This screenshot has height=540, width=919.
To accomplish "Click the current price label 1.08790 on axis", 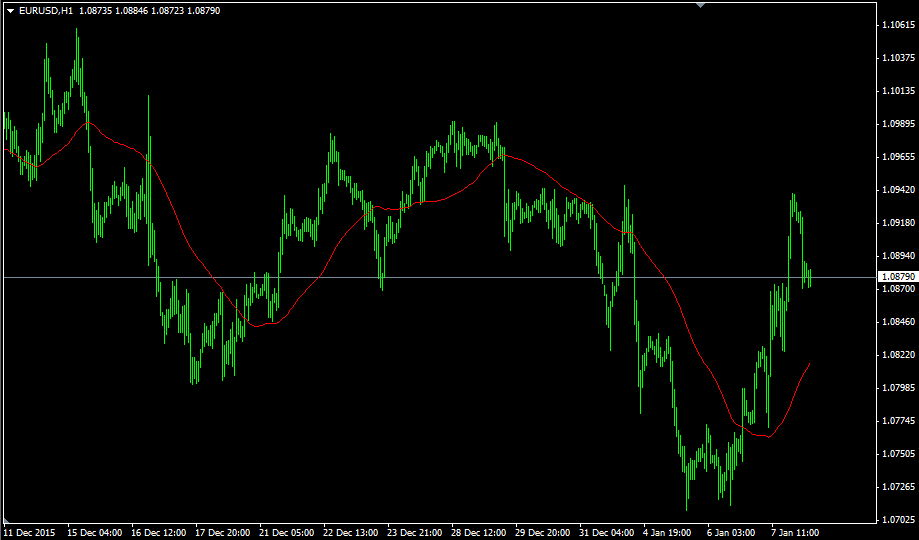I will (x=898, y=276).
